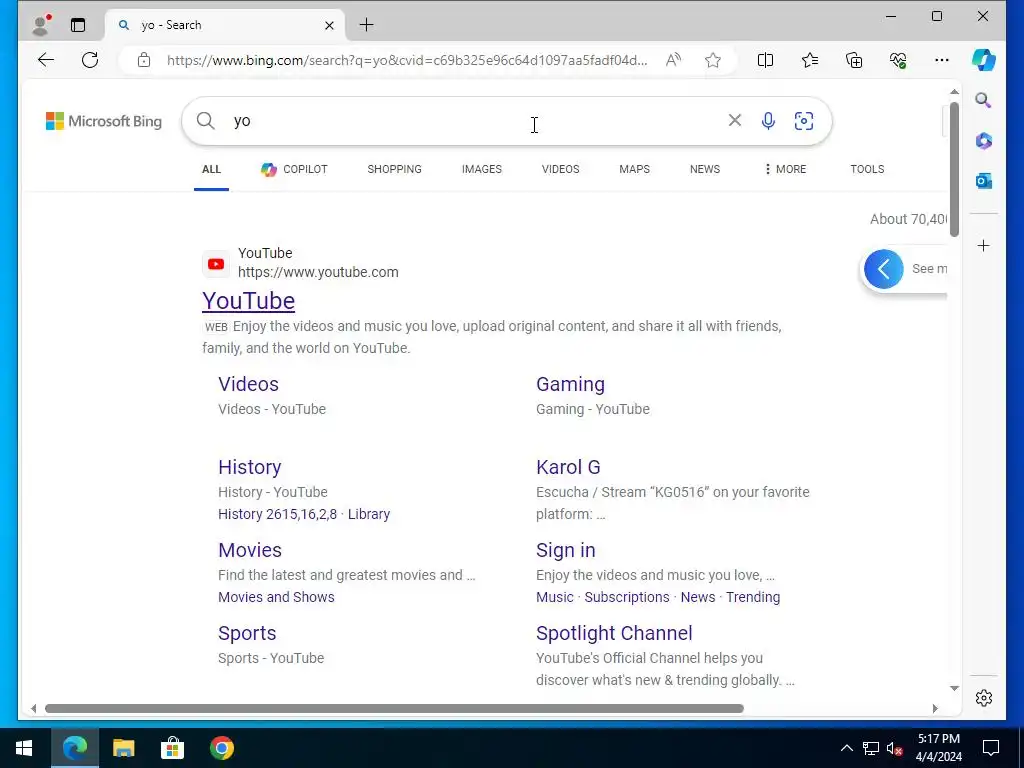Open the Sports sitelink
The height and width of the screenshot is (768, 1024).
coord(247,633)
